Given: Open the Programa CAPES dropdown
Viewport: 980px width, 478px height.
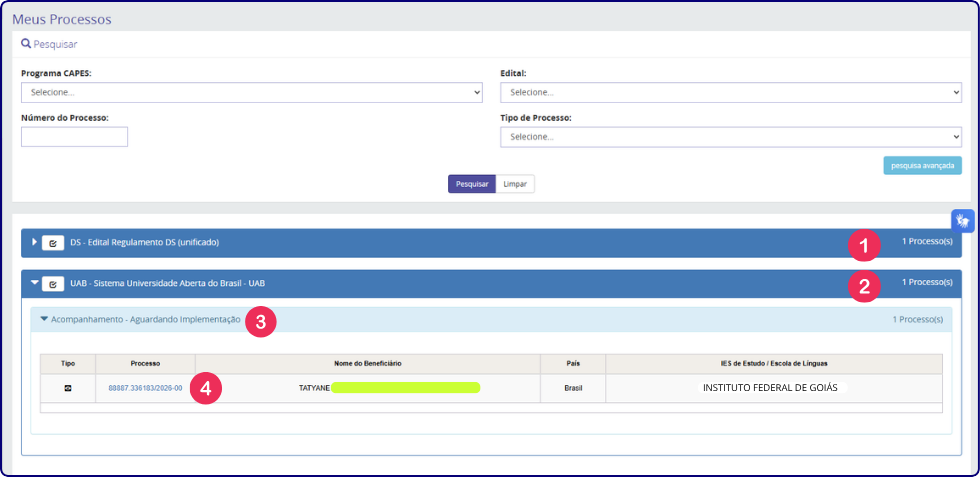Looking at the screenshot, I should coord(252,92).
